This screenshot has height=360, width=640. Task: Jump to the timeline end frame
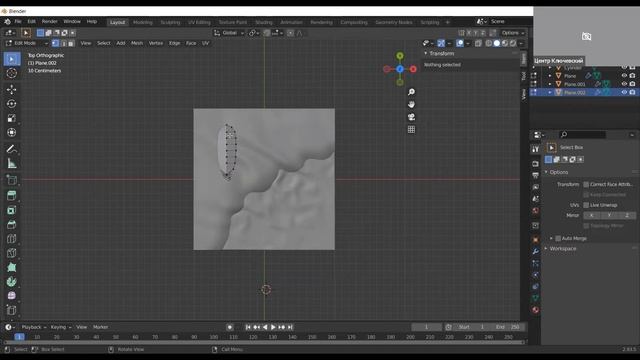(x=290, y=327)
